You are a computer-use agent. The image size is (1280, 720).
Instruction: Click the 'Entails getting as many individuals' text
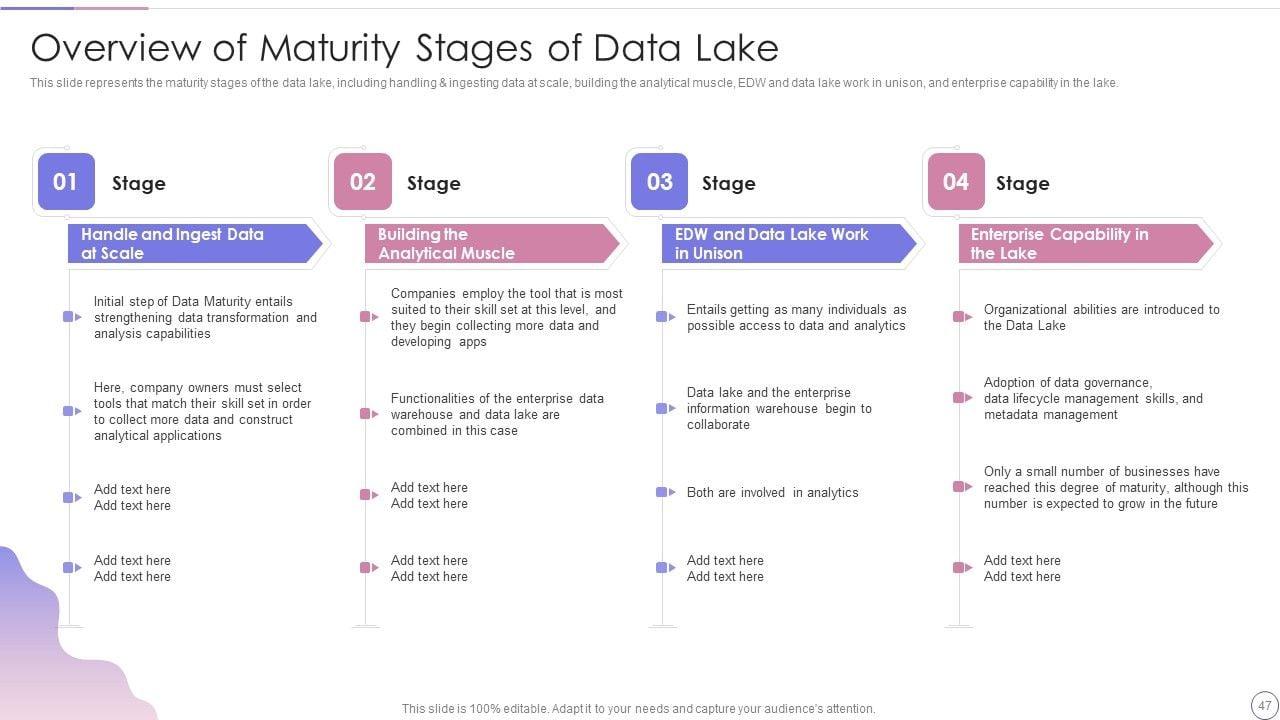coord(796,317)
